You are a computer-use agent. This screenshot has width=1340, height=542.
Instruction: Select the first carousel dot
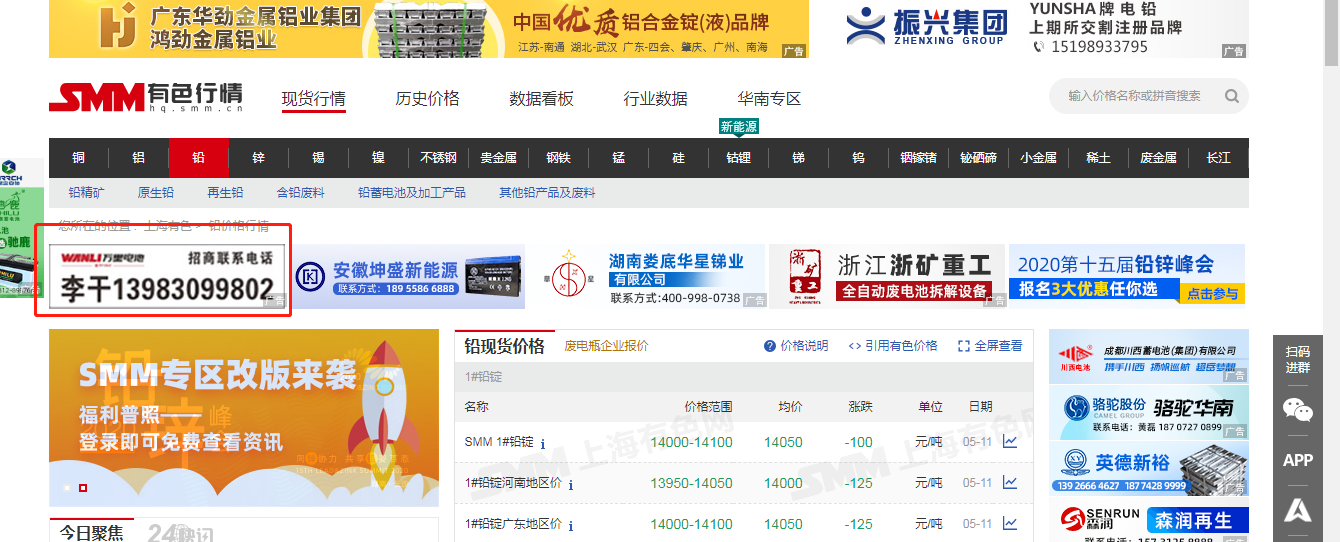click(x=67, y=488)
